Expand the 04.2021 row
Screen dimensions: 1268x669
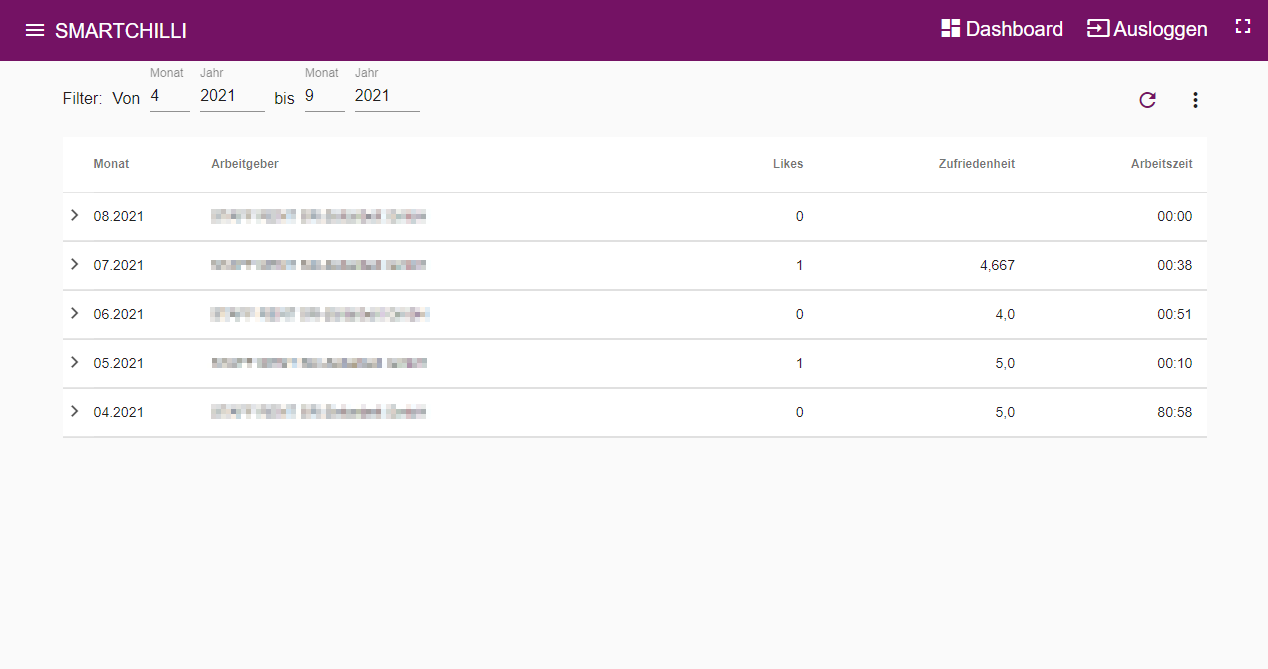pyautogui.click(x=75, y=411)
